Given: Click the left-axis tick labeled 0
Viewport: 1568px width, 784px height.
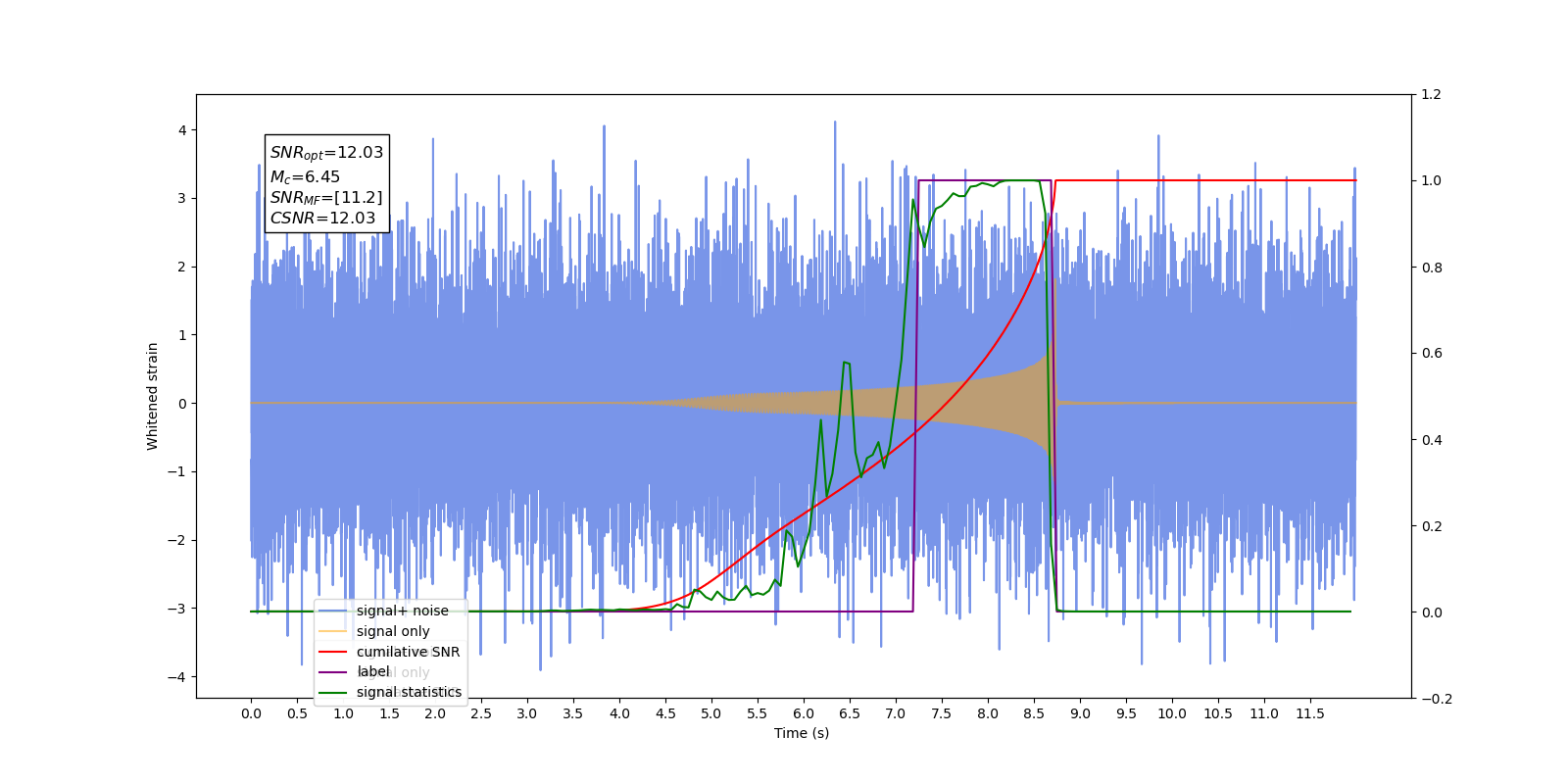Looking at the screenshot, I should tap(181, 404).
